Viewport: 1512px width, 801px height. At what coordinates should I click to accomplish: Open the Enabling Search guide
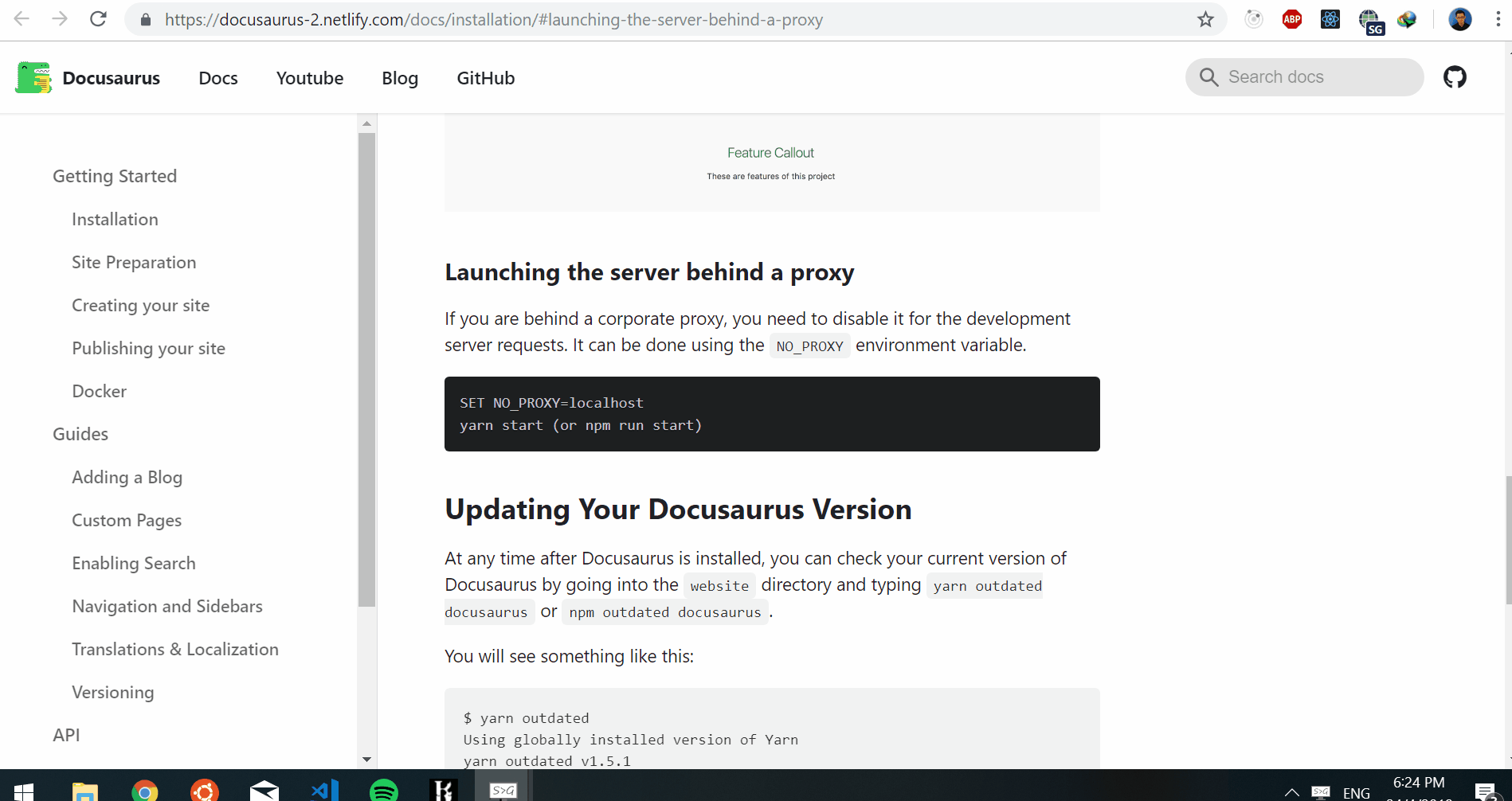tap(134, 563)
